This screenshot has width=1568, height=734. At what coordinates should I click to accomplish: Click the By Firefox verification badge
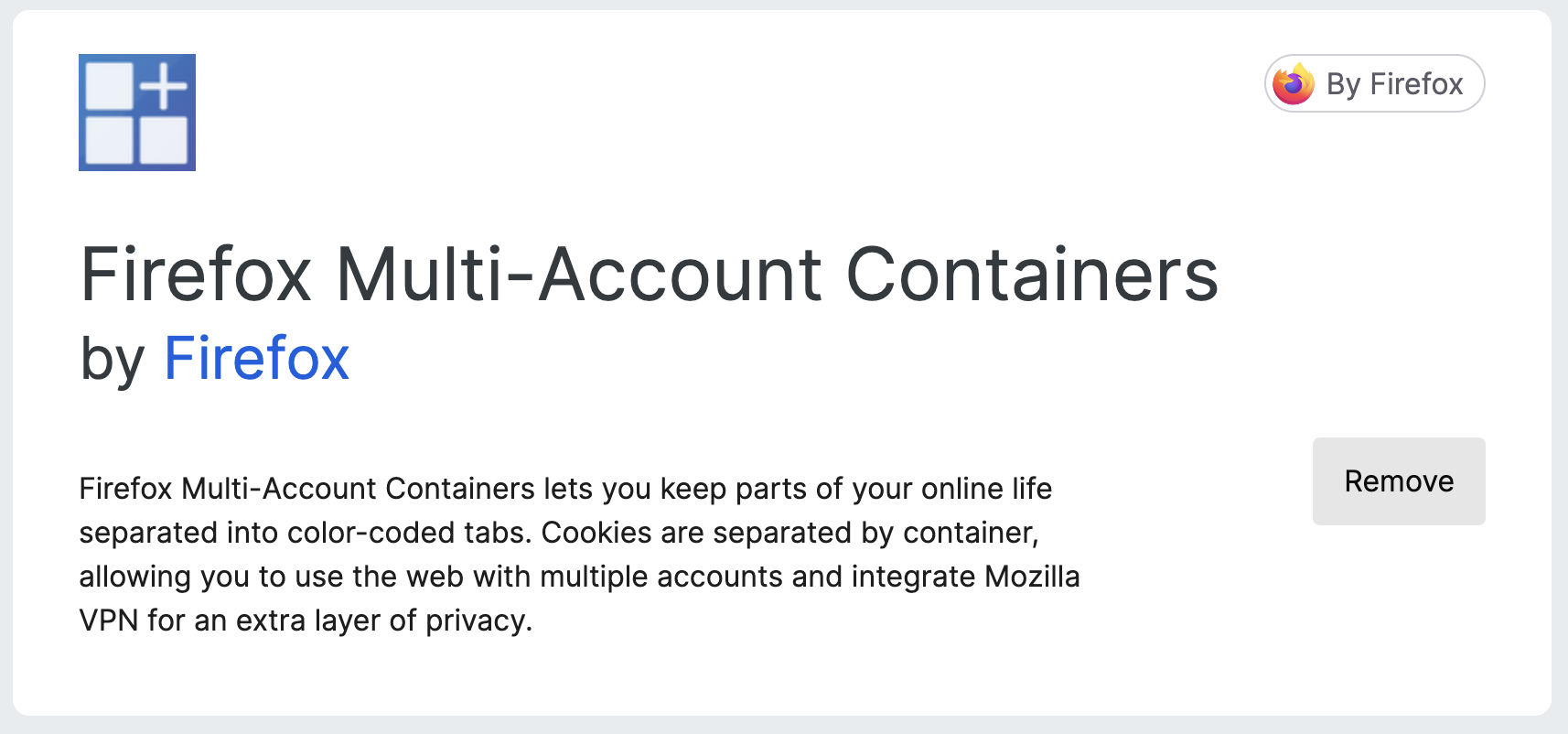coord(1375,84)
